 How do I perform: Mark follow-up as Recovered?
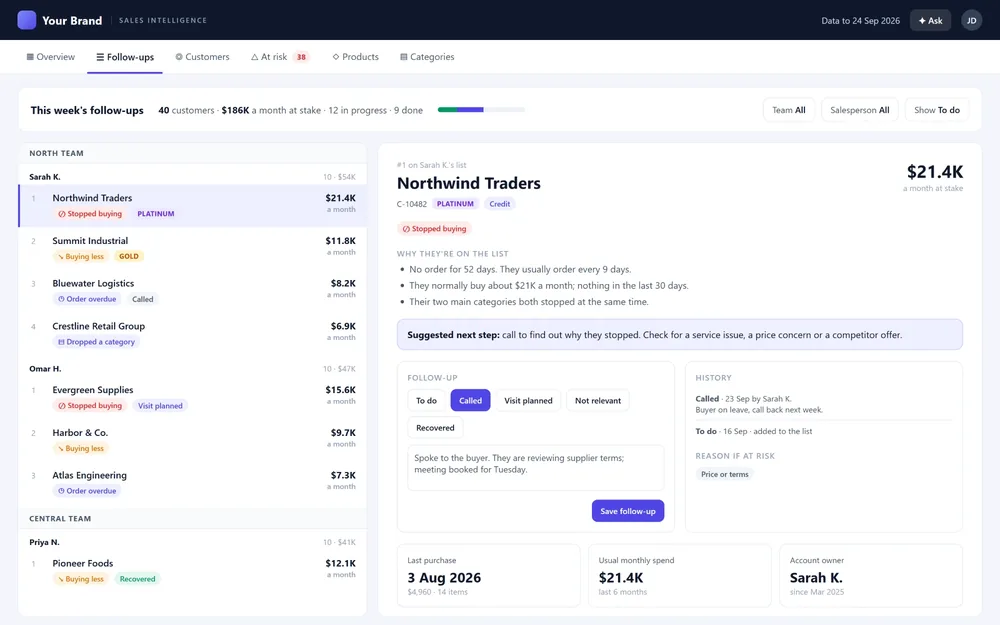click(x=435, y=428)
